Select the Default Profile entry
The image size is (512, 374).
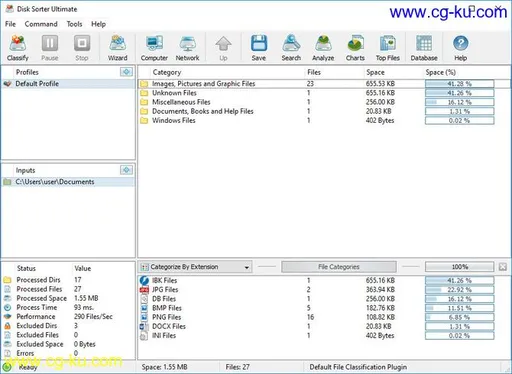tap(68, 84)
